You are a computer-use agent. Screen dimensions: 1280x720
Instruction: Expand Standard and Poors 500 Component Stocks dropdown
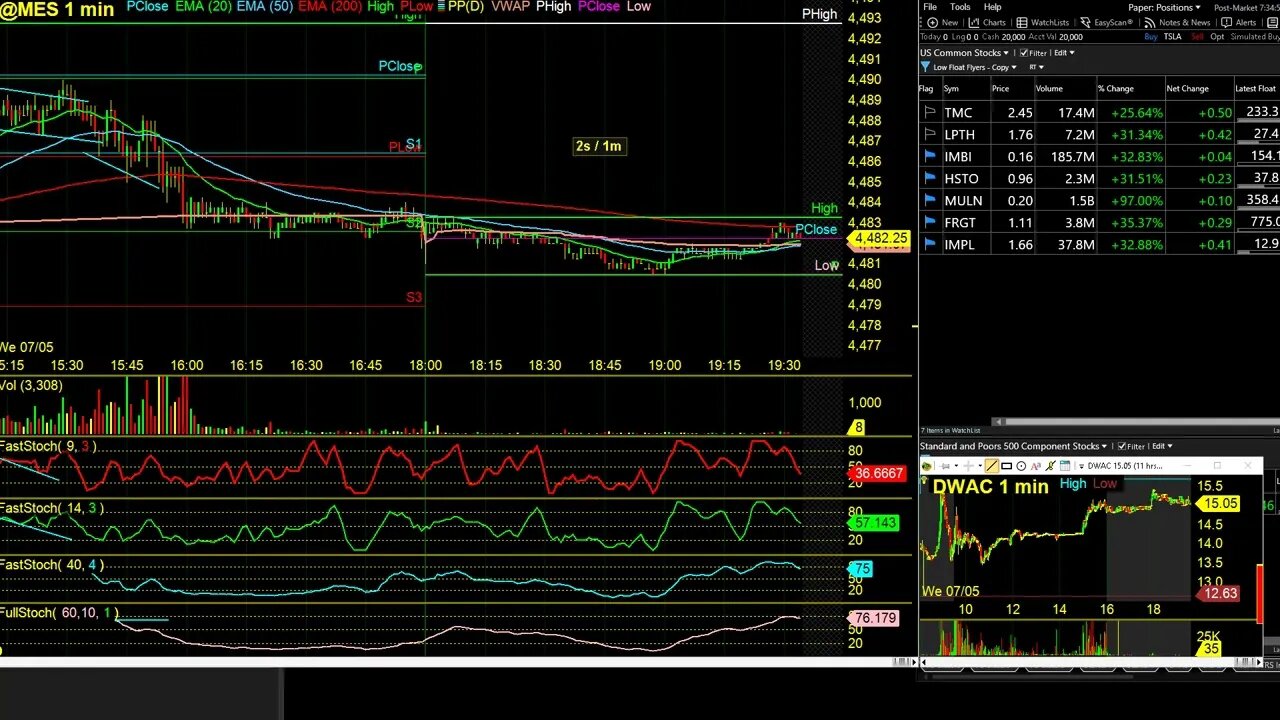tap(1013, 446)
